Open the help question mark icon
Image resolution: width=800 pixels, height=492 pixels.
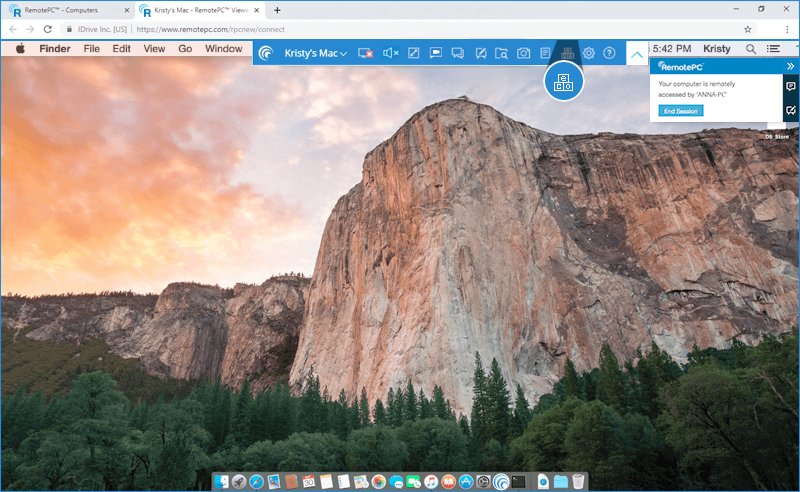pos(609,53)
